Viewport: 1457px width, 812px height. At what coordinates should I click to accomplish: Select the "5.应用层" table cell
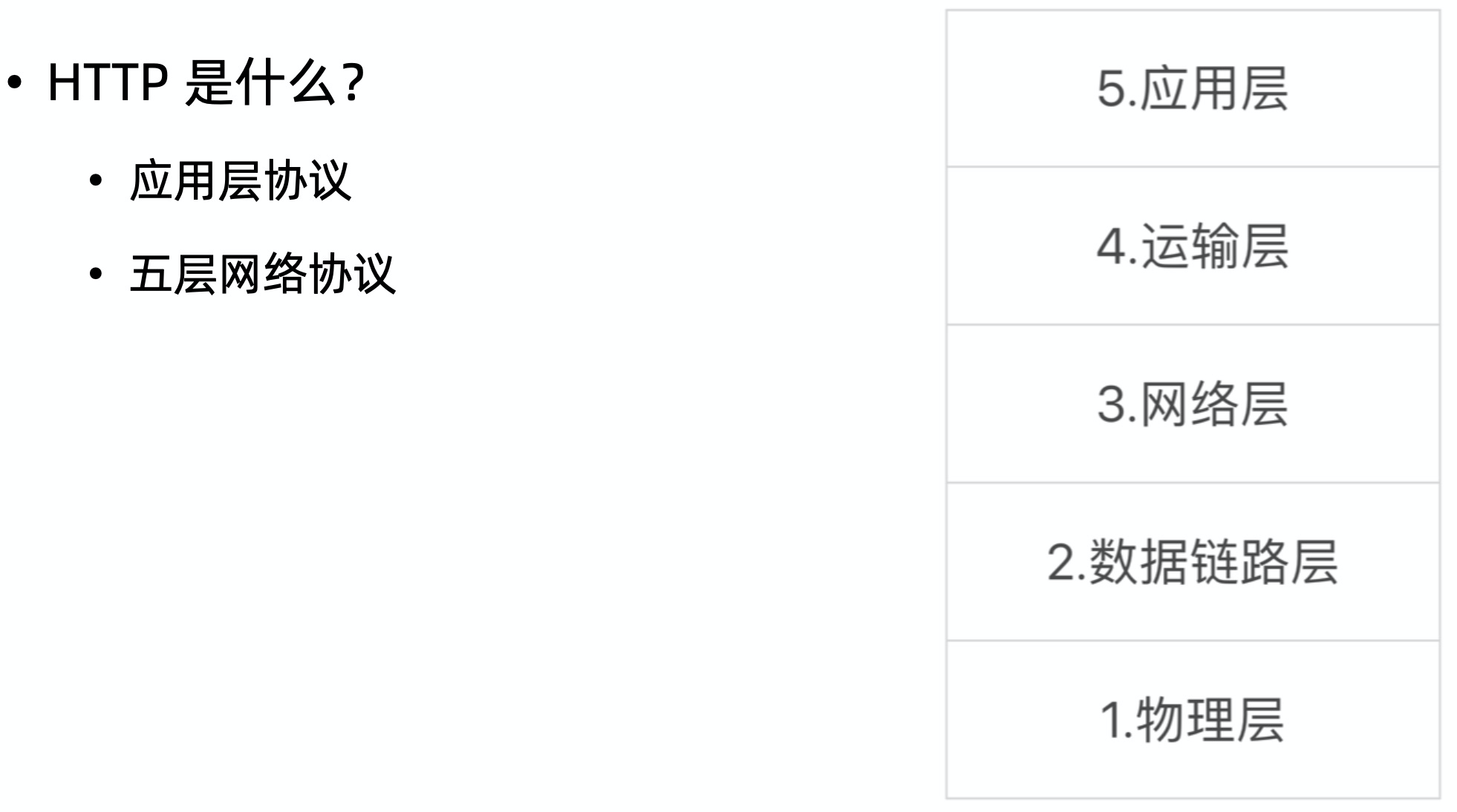(x=1193, y=88)
